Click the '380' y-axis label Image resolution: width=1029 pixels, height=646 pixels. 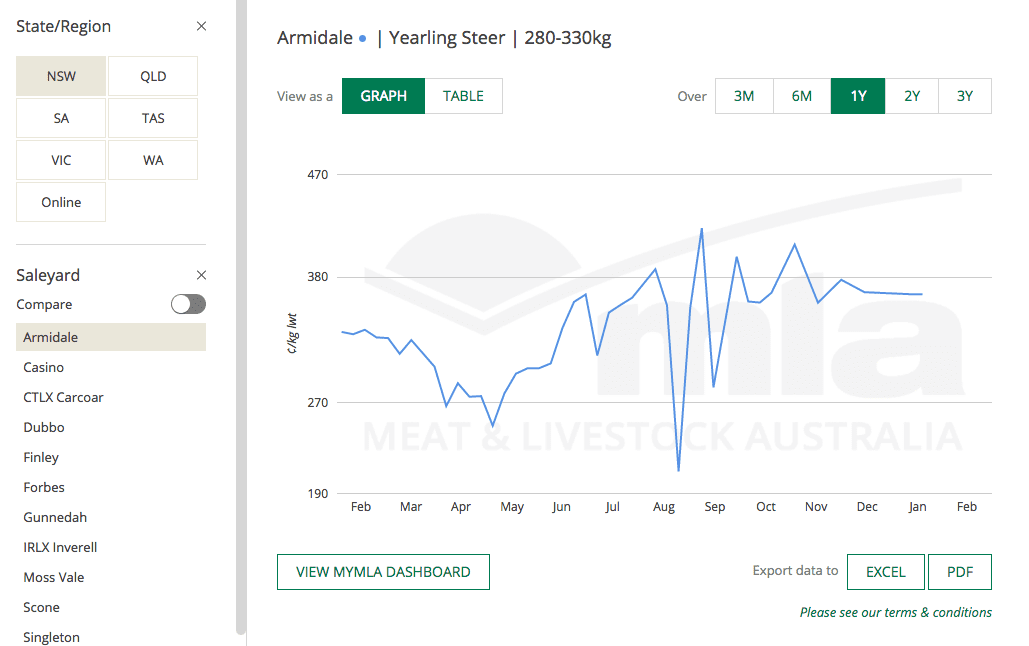[318, 277]
